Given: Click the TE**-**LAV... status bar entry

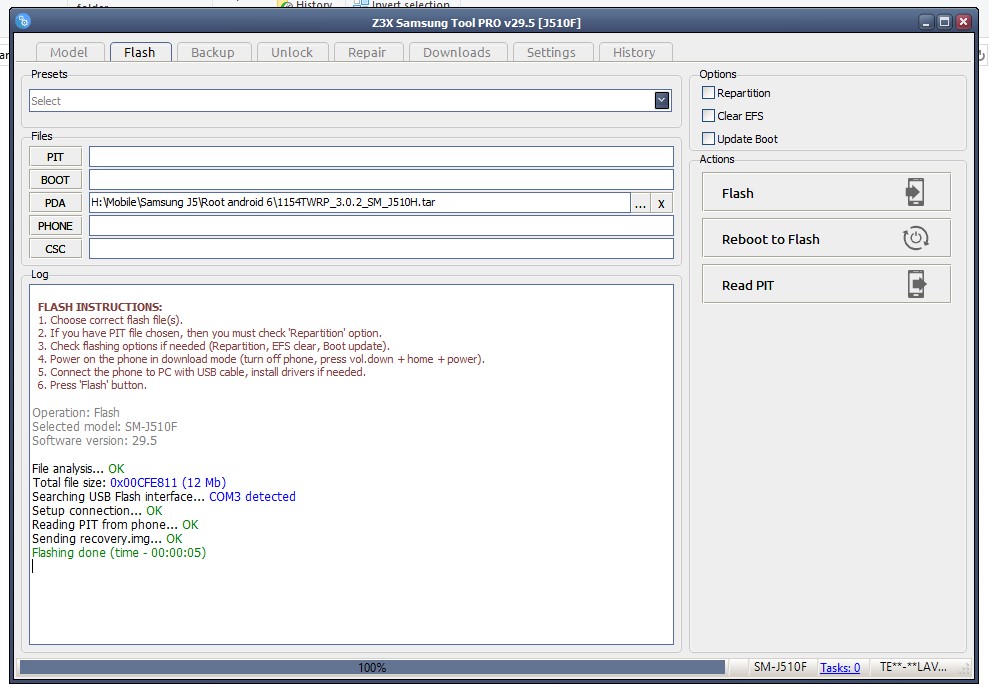Looking at the screenshot, I should pos(913,667).
